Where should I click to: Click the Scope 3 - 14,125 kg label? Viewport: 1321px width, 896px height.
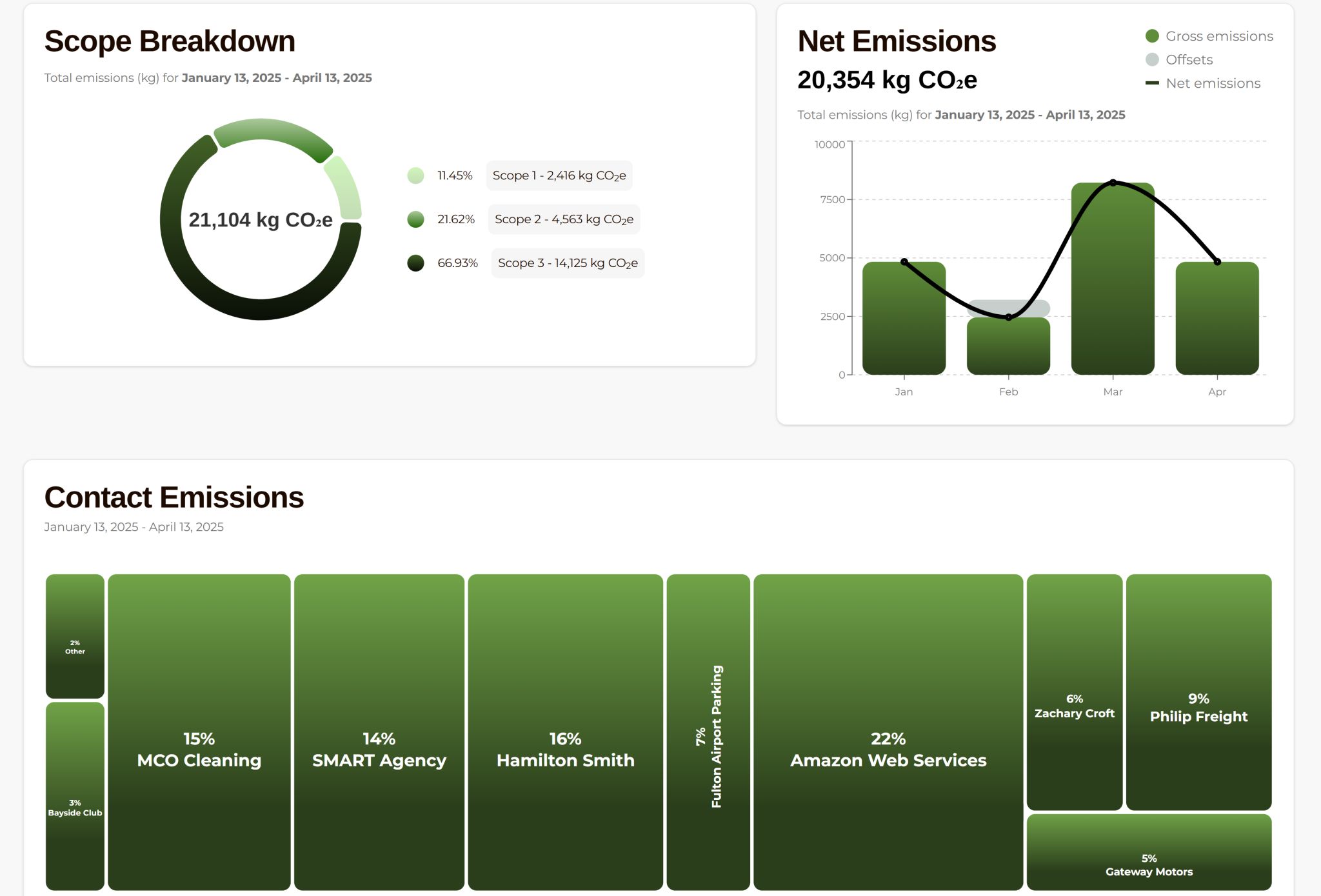click(x=567, y=263)
